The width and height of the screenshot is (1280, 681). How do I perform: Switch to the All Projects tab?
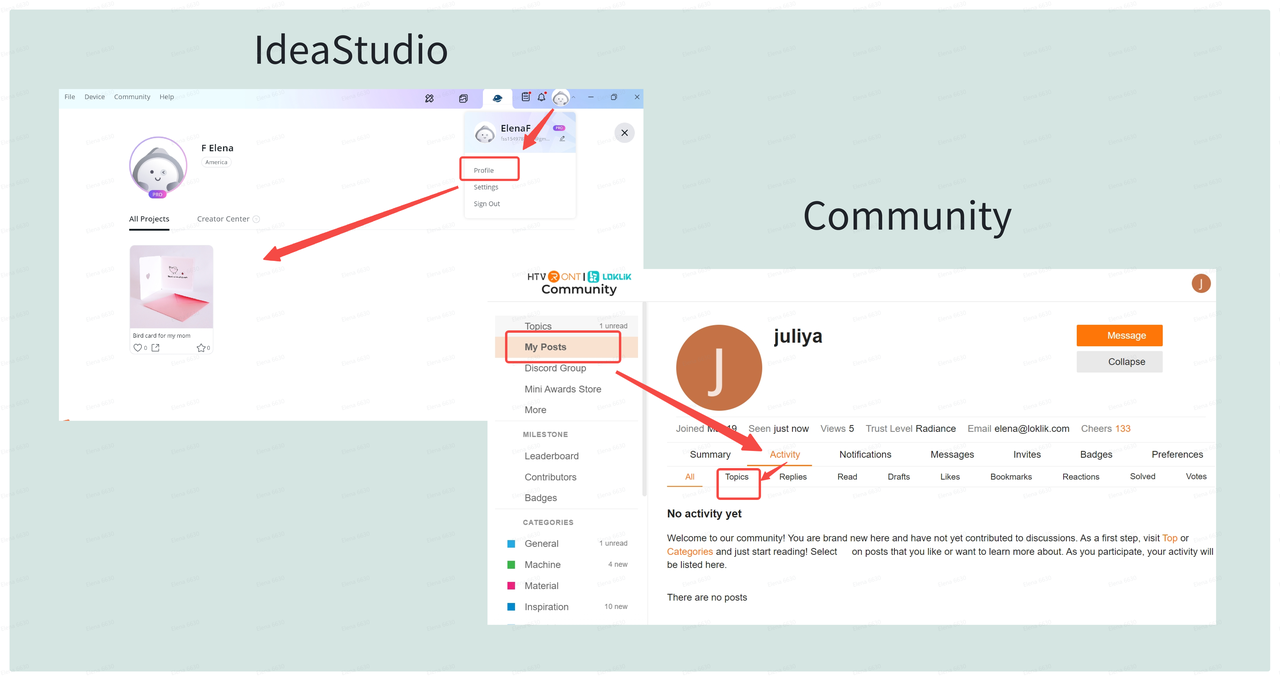tap(149, 219)
